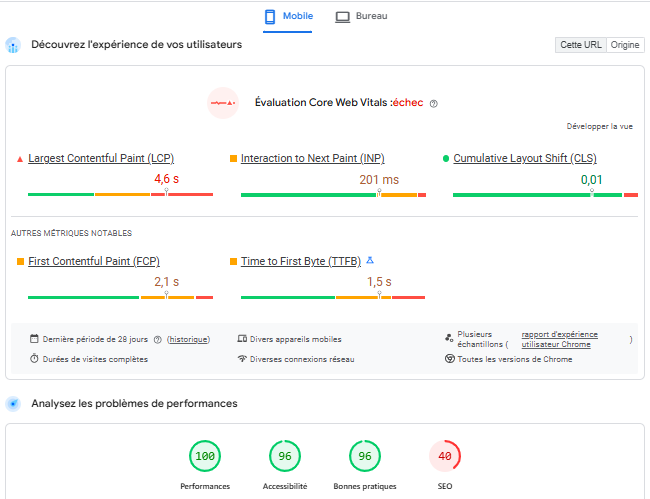The image size is (650, 499).
Task: Click the devices icon beside Divers appareils mobiles
Action: coord(242,339)
